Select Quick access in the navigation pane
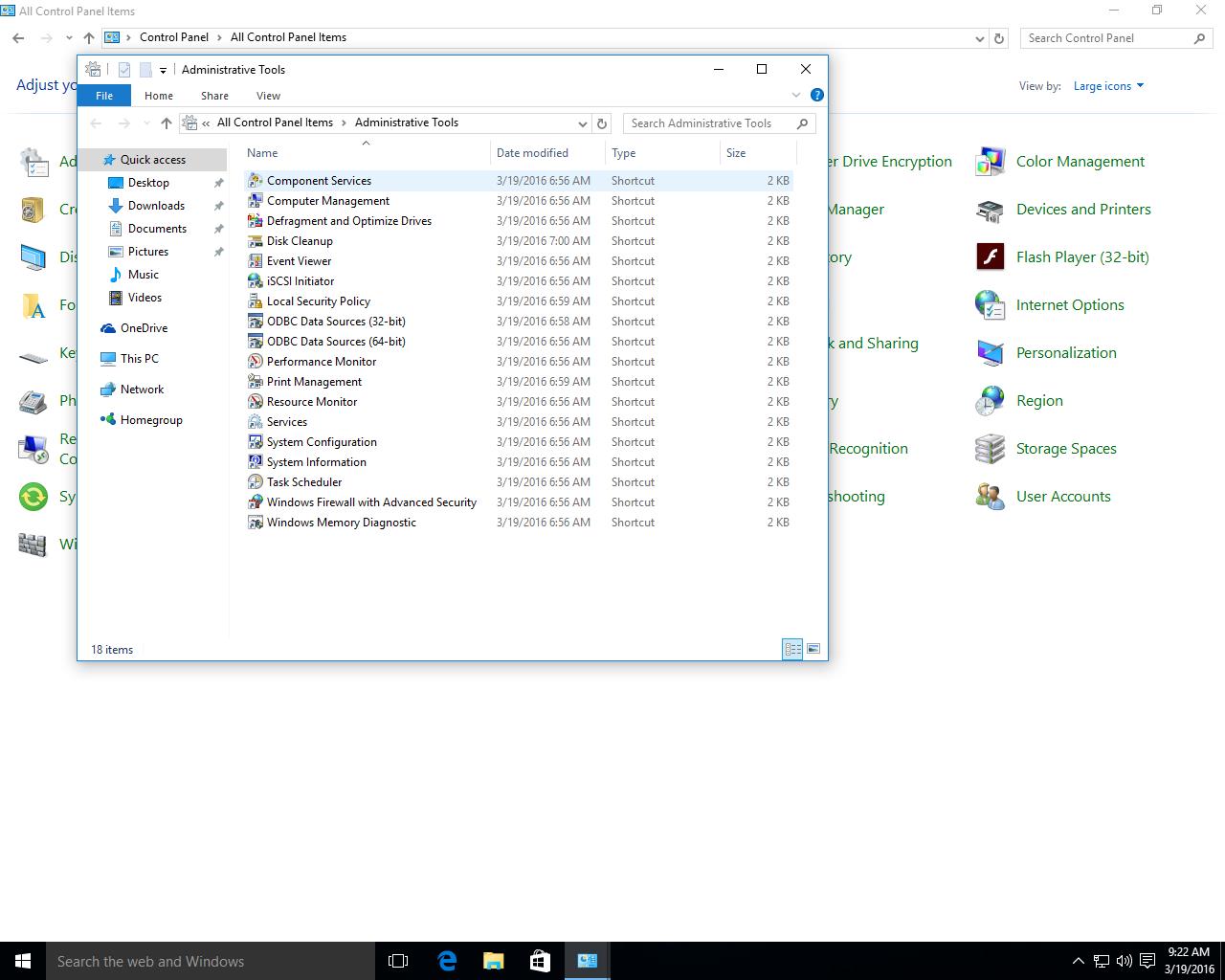Screen dimensions: 1225x980 153,160
